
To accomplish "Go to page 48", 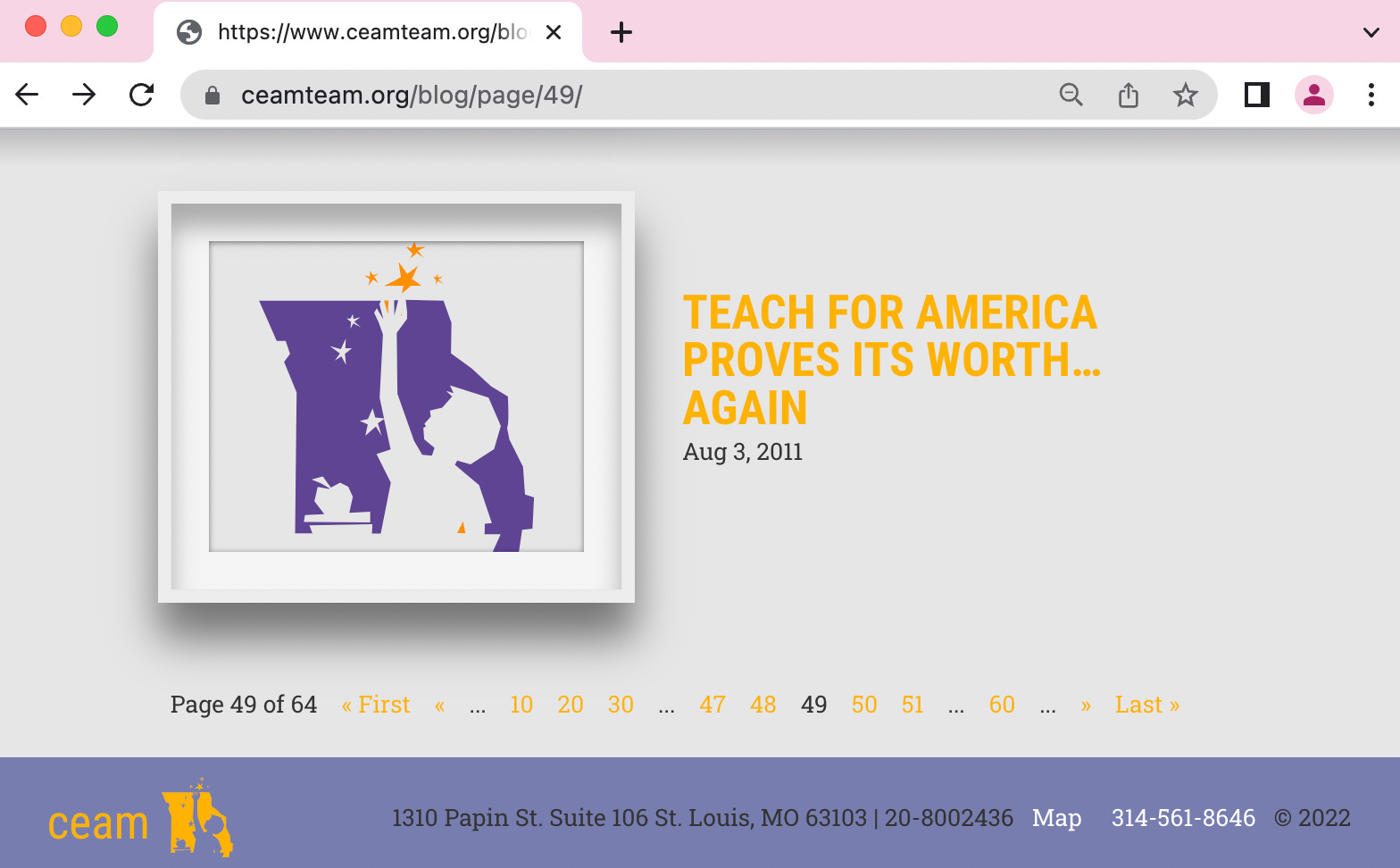I will point(763,705).
